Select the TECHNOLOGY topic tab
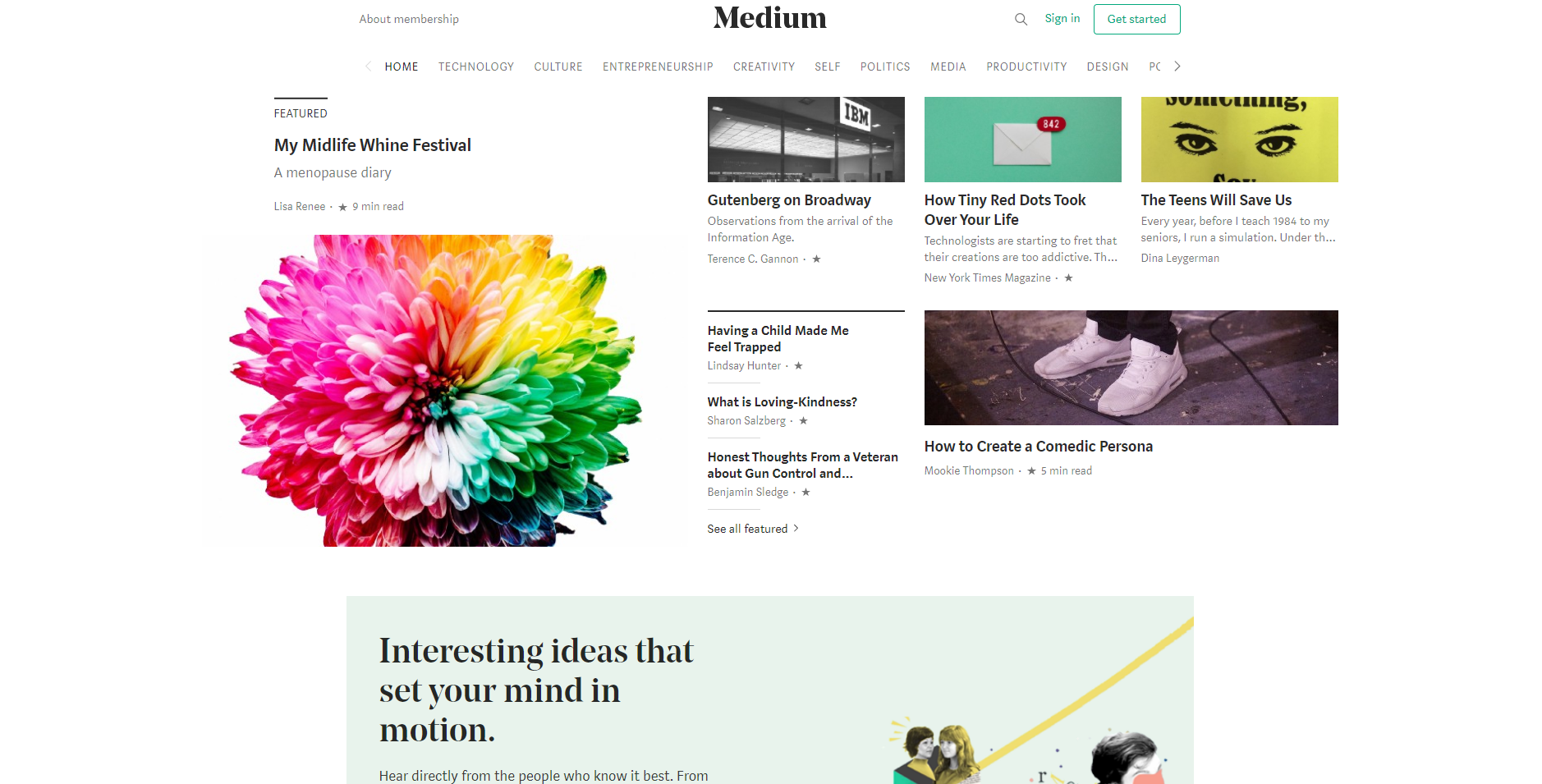 [x=476, y=66]
